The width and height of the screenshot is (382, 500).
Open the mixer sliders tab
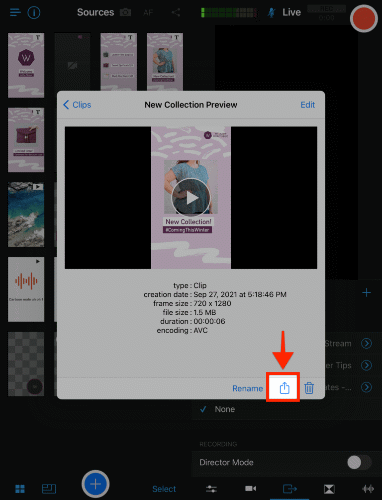(x=211, y=489)
